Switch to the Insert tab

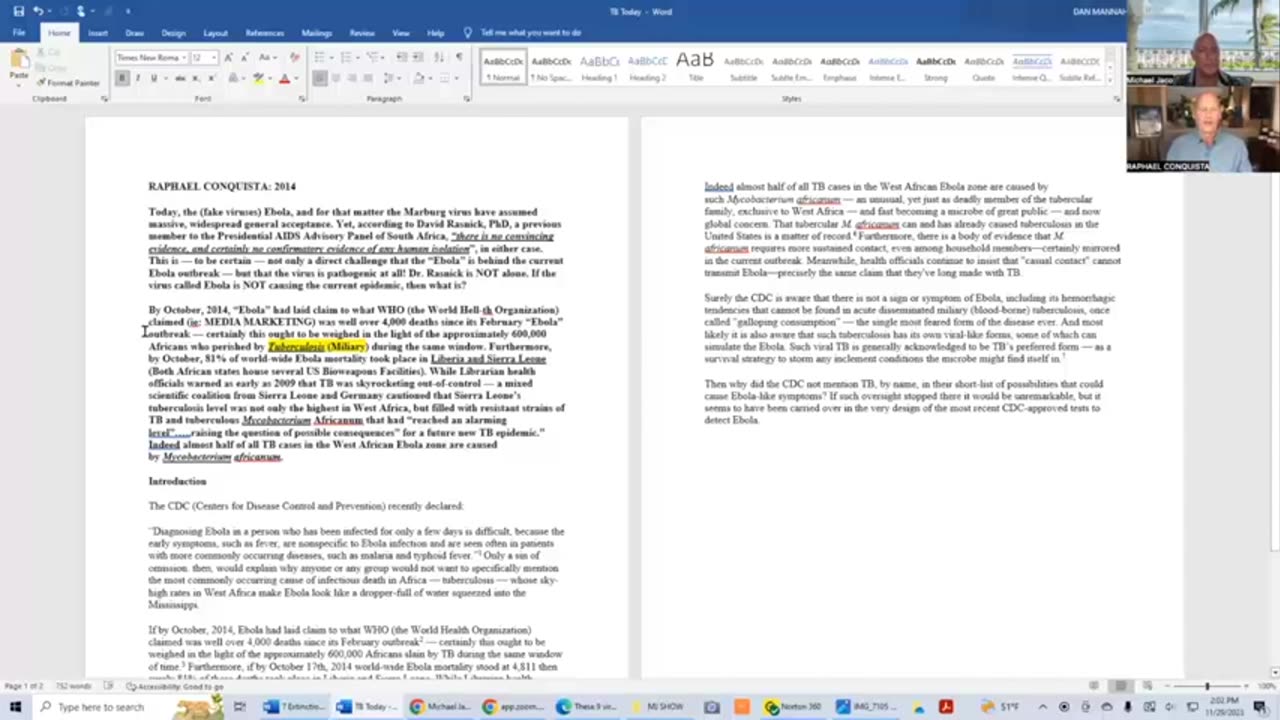97,33
